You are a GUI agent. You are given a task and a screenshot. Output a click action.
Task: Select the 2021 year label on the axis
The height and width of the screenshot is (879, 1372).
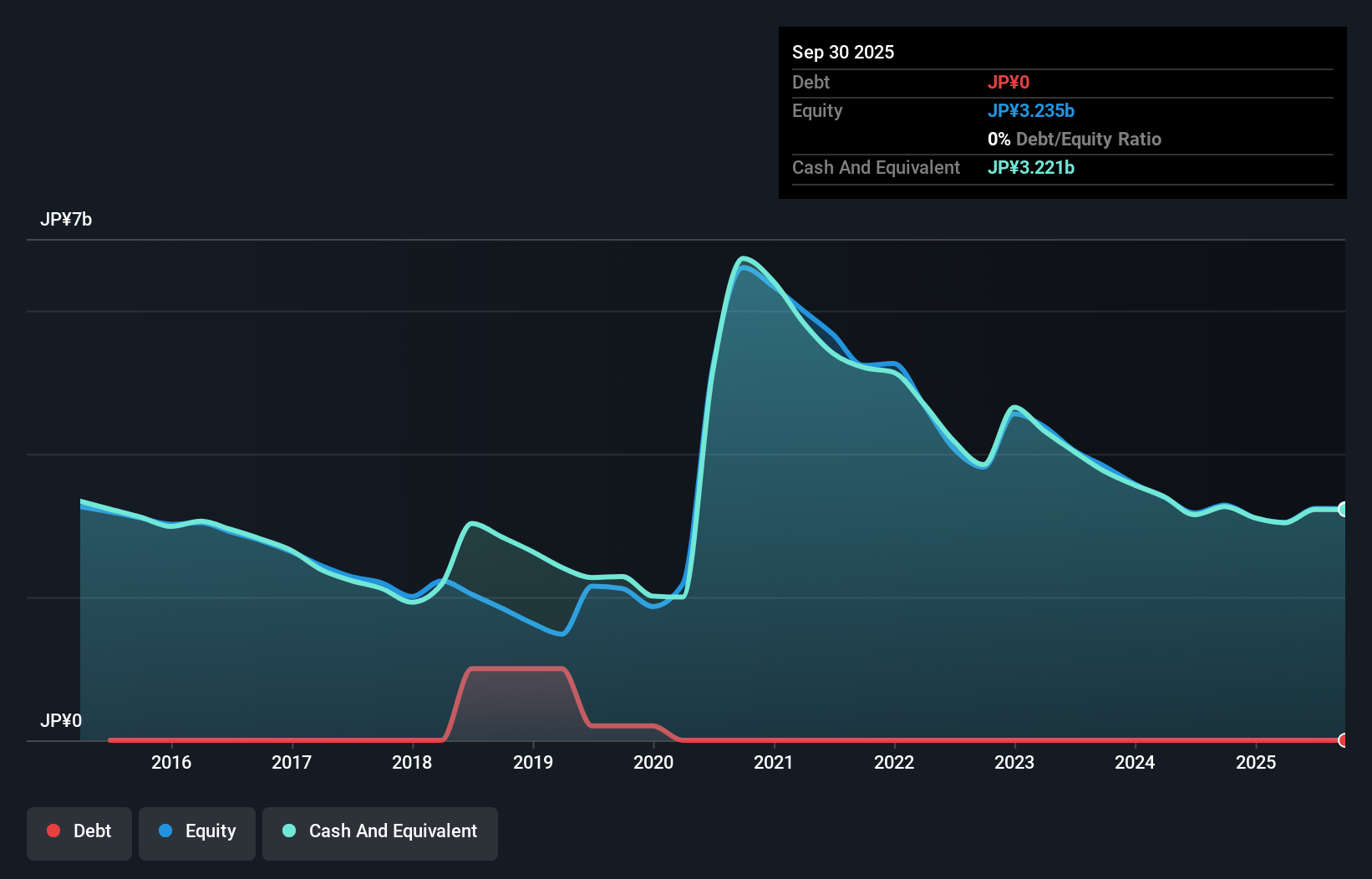click(774, 762)
